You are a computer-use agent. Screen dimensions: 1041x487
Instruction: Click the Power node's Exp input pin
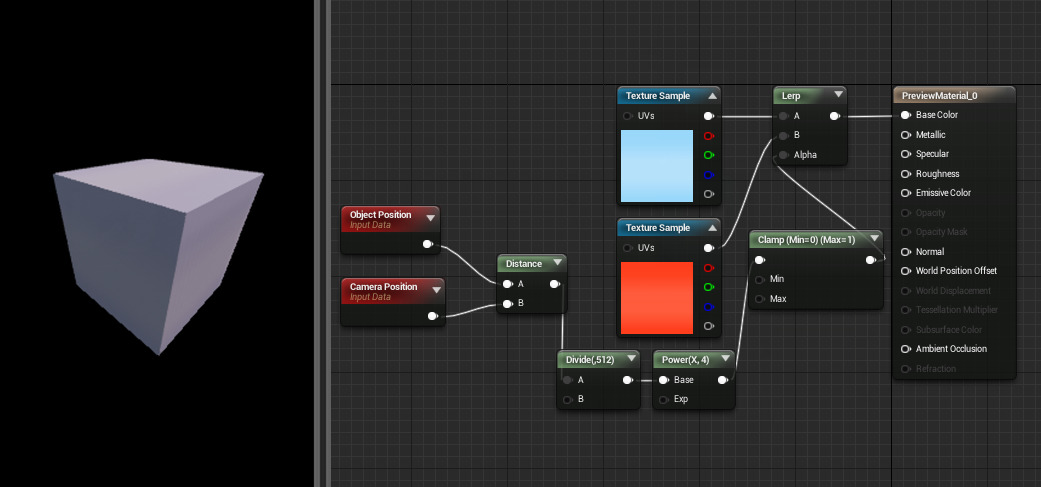click(x=663, y=399)
